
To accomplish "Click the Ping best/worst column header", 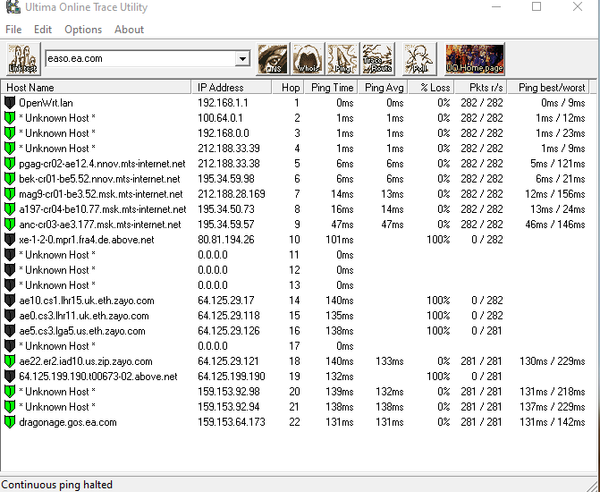I will [x=548, y=88].
